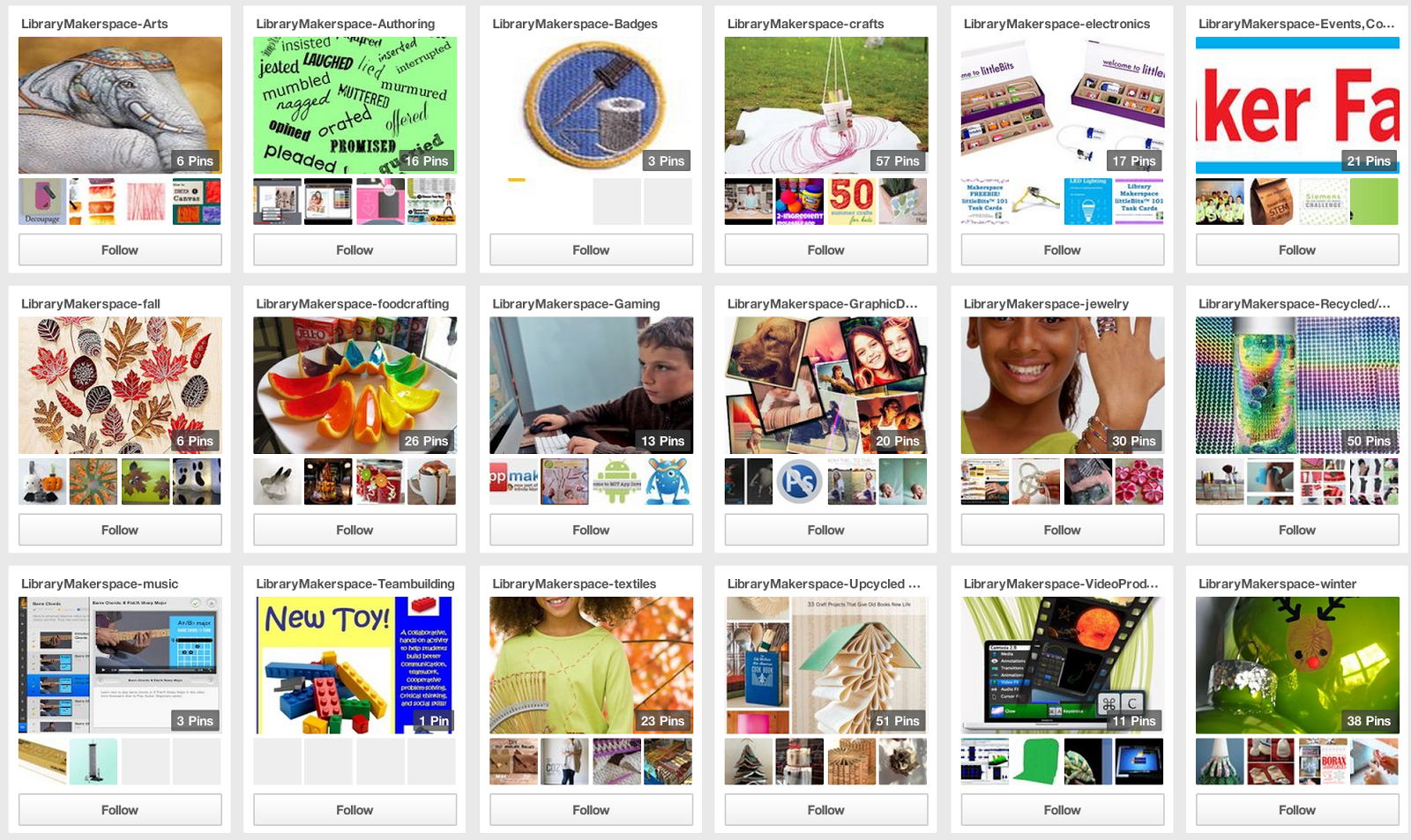The image size is (1411, 840).
Task: Follow the LibraryMakerspace-Arts board
Action: pos(120,250)
